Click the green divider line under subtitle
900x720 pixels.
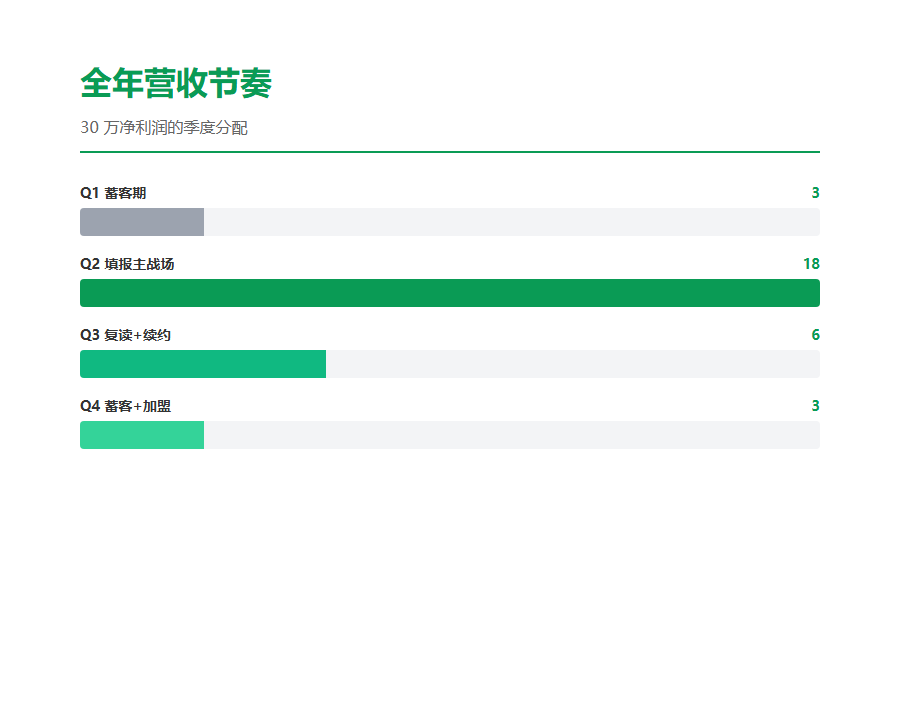coord(450,152)
